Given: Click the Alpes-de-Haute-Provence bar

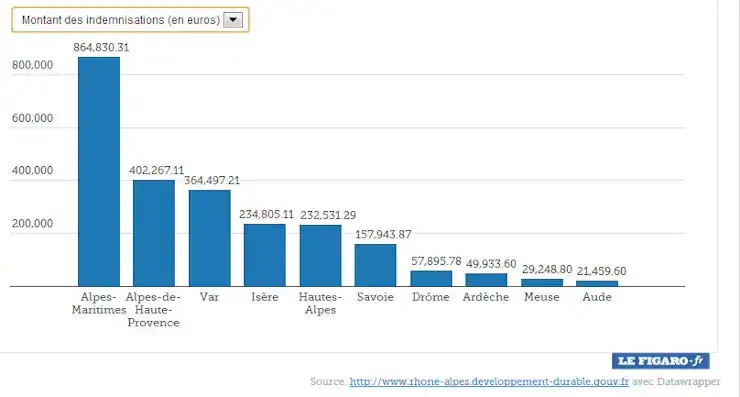Looking at the screenshot, I should (154, 233).
